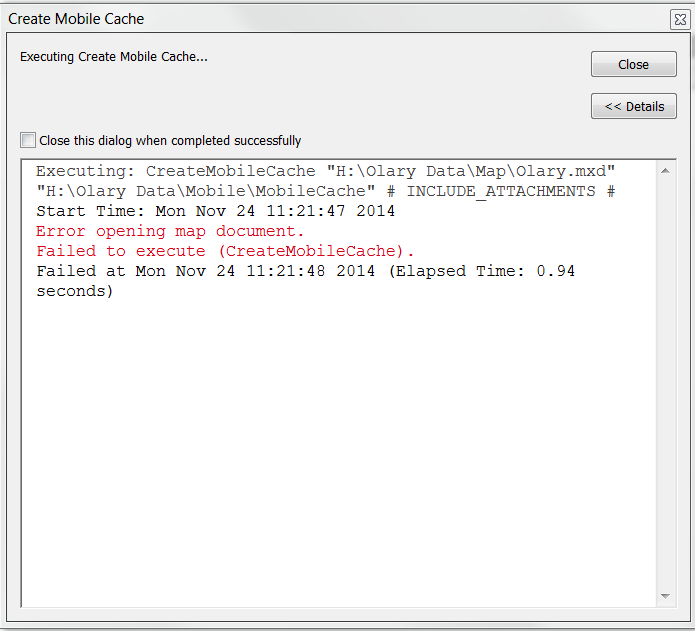This screenshot has height=631, width=695.
Task: Collapse the log with the Details button
Action: [x=634, y=106]
